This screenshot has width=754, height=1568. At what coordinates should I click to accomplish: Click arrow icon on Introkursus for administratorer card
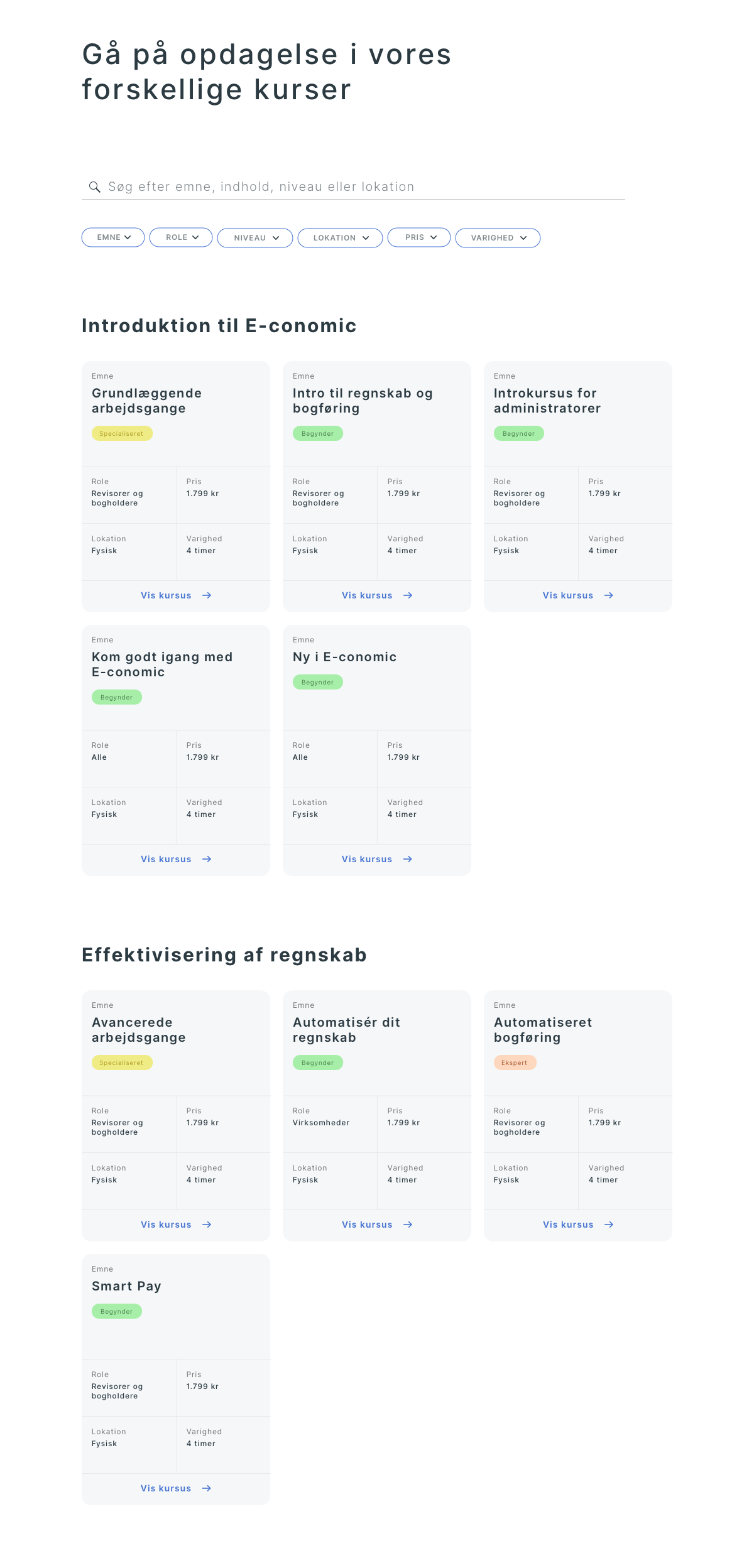pyautogui.click(x=609, y=595)
